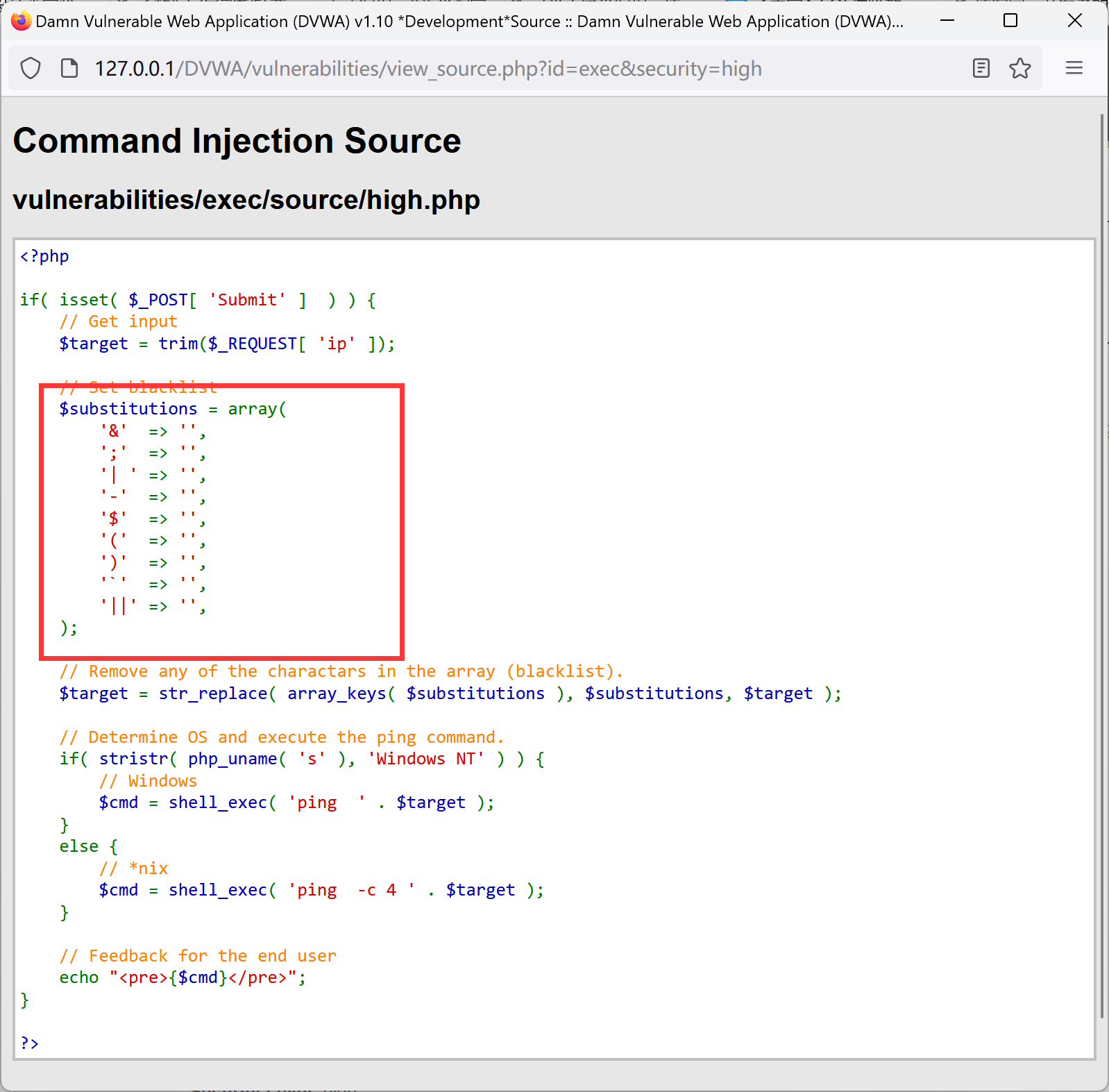Click the '// Determine OS and execute' comment
The height and width of the screenshot is (1092, 1109).
[282, 737]
